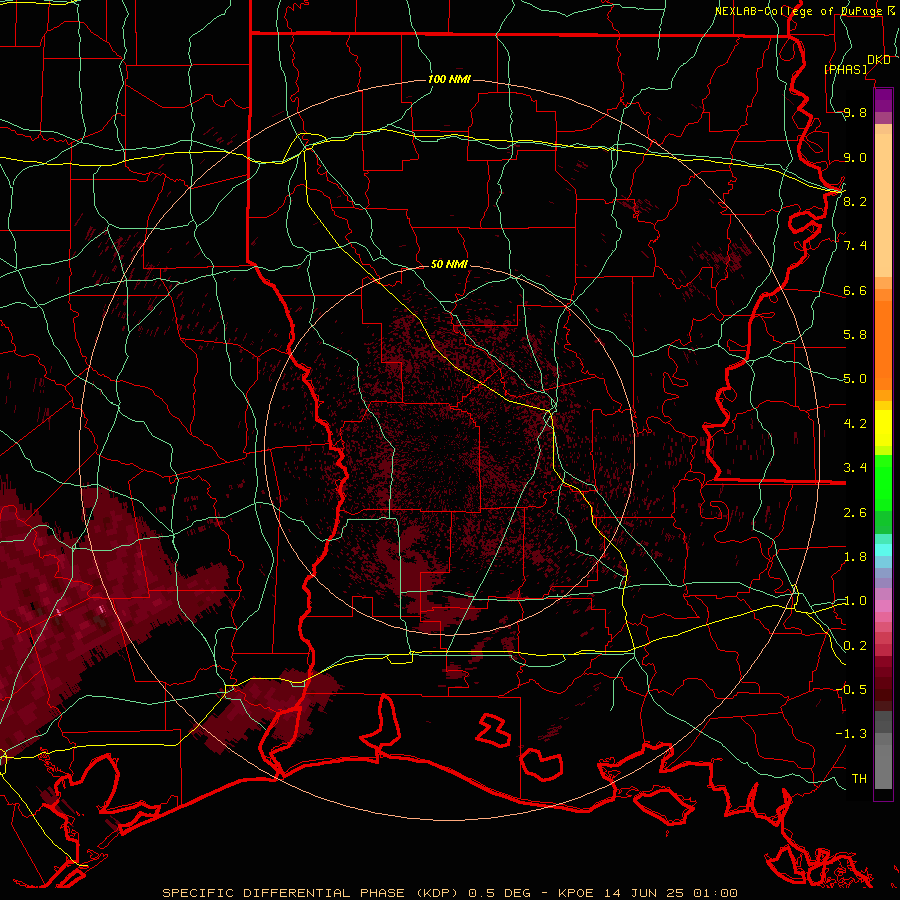Click the NEXLAB-College of DuPage label
The height and width of the screenshot is (900, 900).
click(x=798, y=11)
